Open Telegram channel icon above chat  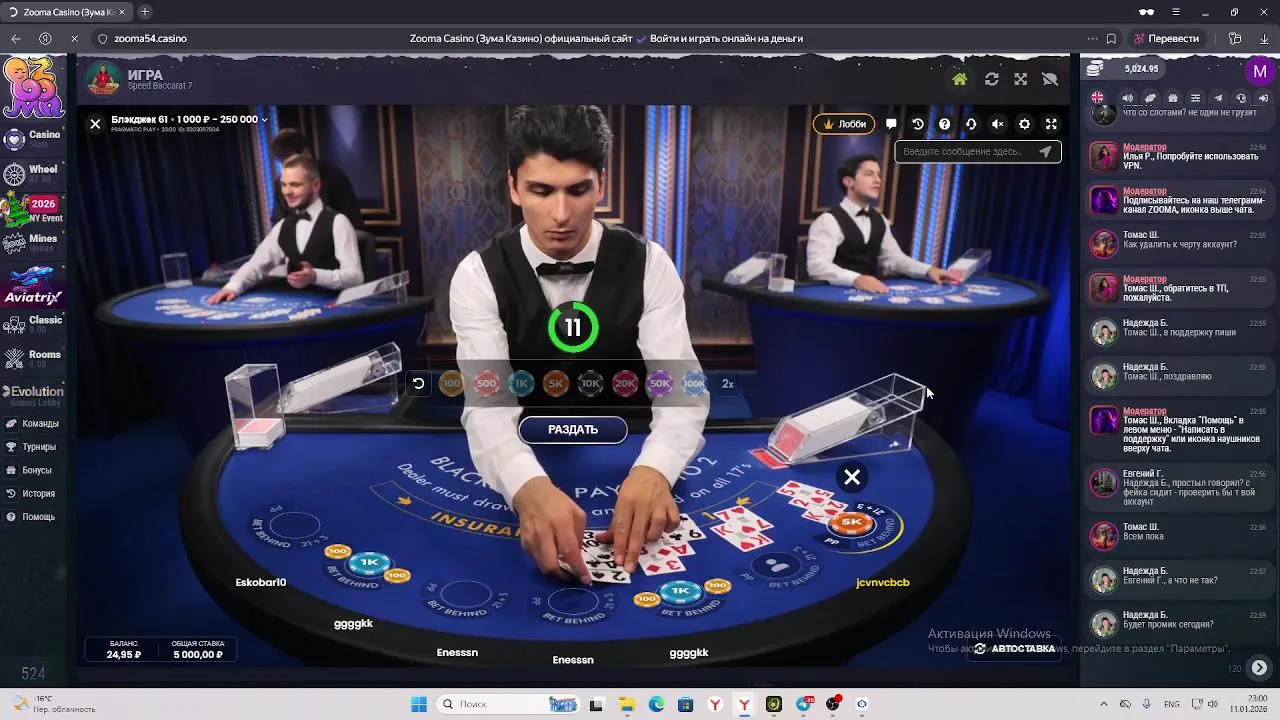1218,98
